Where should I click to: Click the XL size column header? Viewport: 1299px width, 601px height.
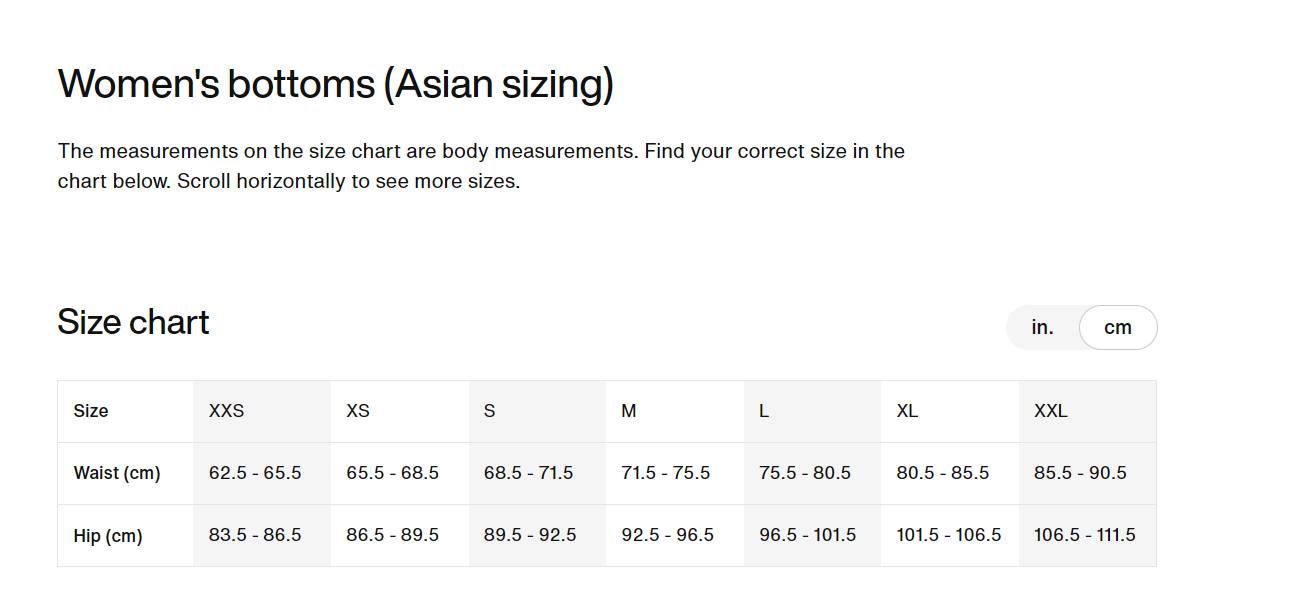click(x=907, y=411)
